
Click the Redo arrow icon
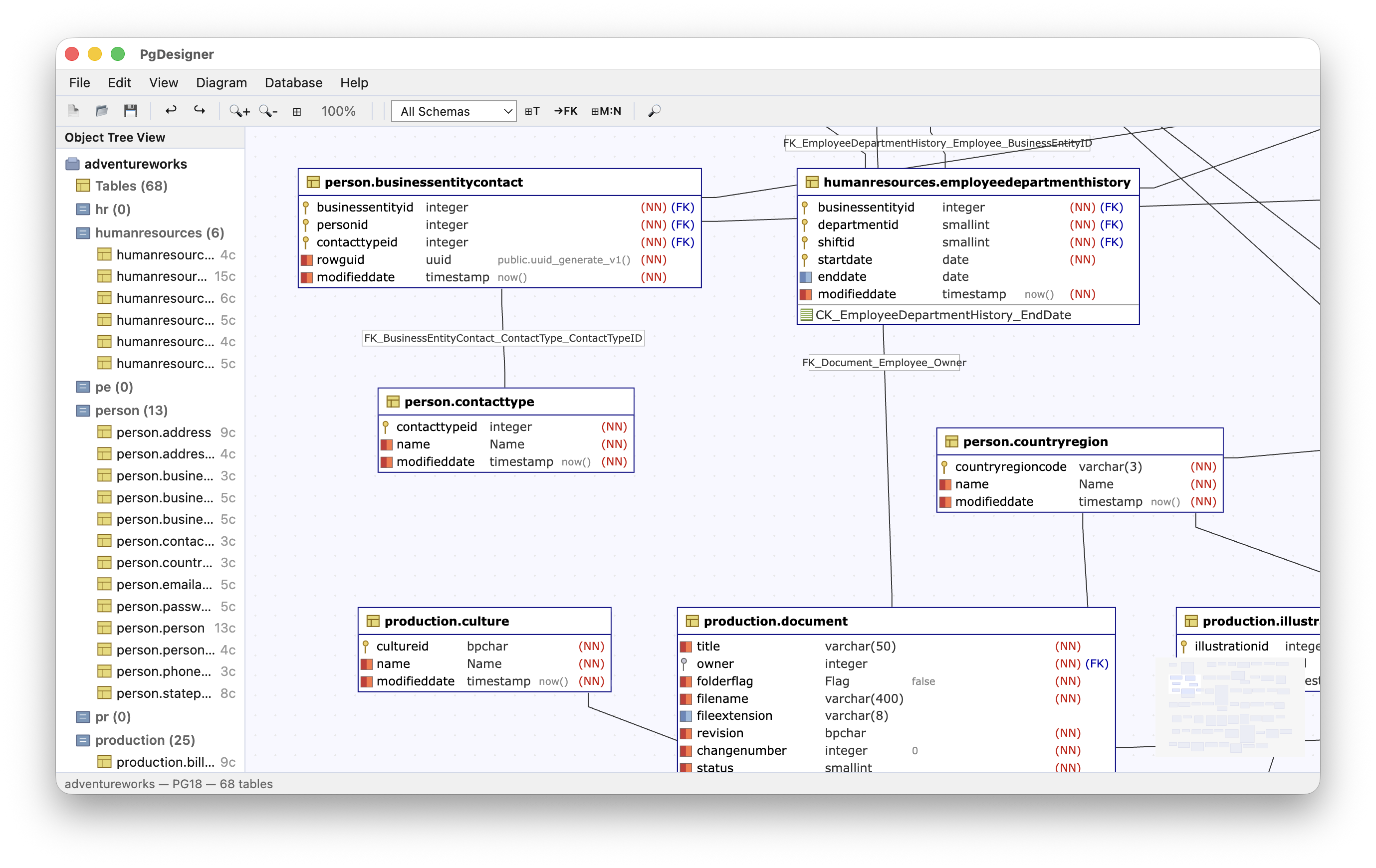coord(199,110)
